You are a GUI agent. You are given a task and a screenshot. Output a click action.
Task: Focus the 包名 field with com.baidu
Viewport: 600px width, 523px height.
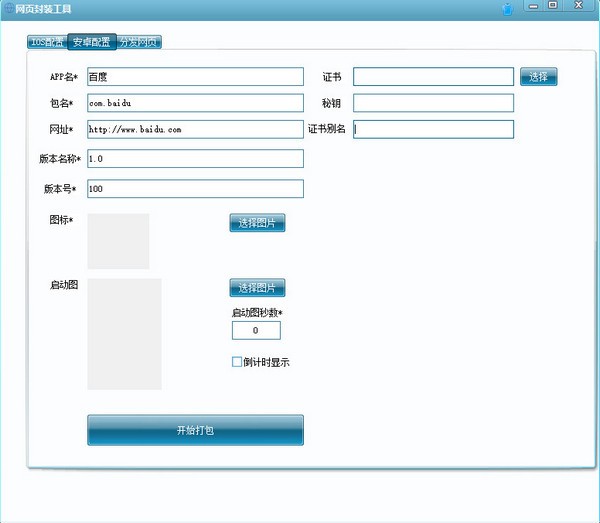196,103
